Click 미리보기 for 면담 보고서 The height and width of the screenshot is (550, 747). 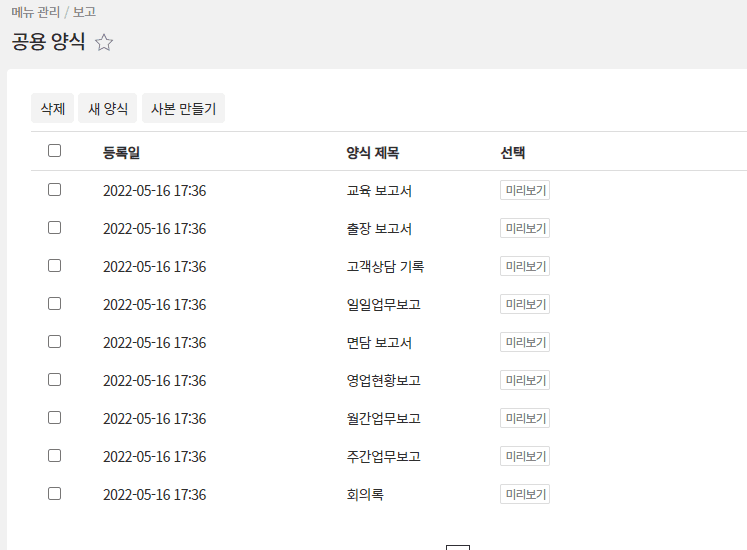click(525, 342)
